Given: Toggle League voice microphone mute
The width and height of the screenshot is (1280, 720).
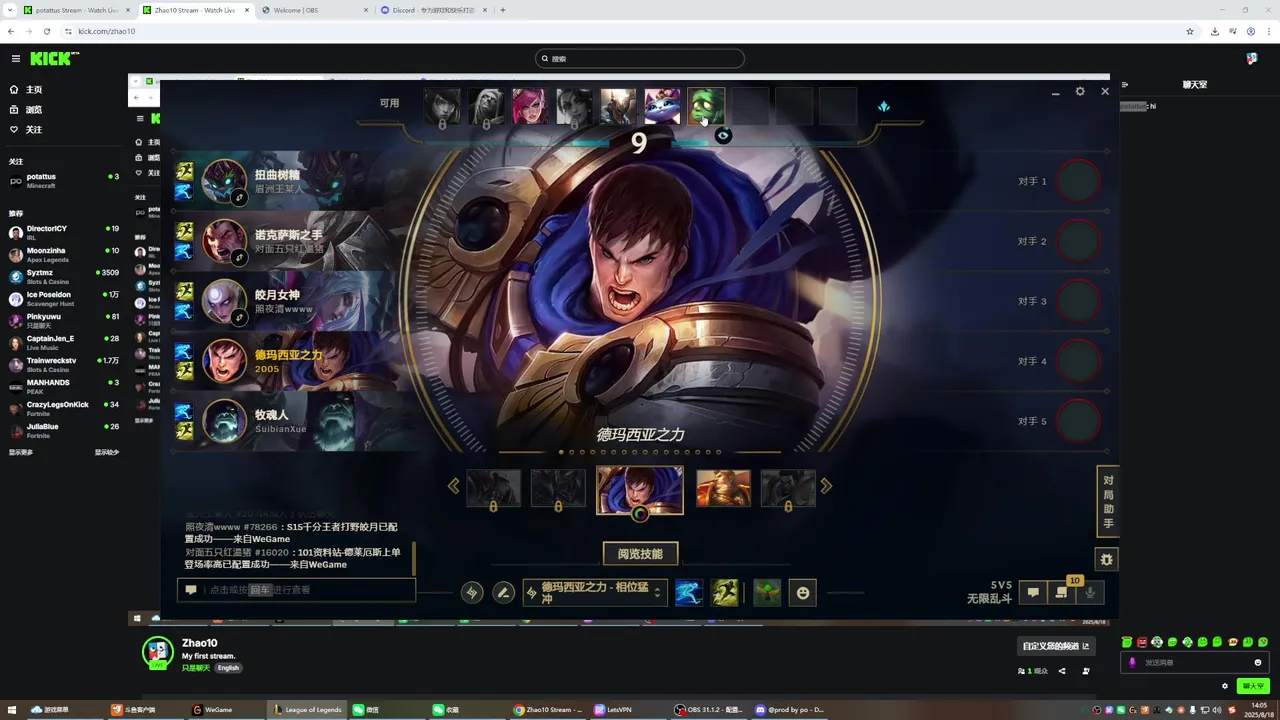Looking at the screenshot, I should 1090,593.
